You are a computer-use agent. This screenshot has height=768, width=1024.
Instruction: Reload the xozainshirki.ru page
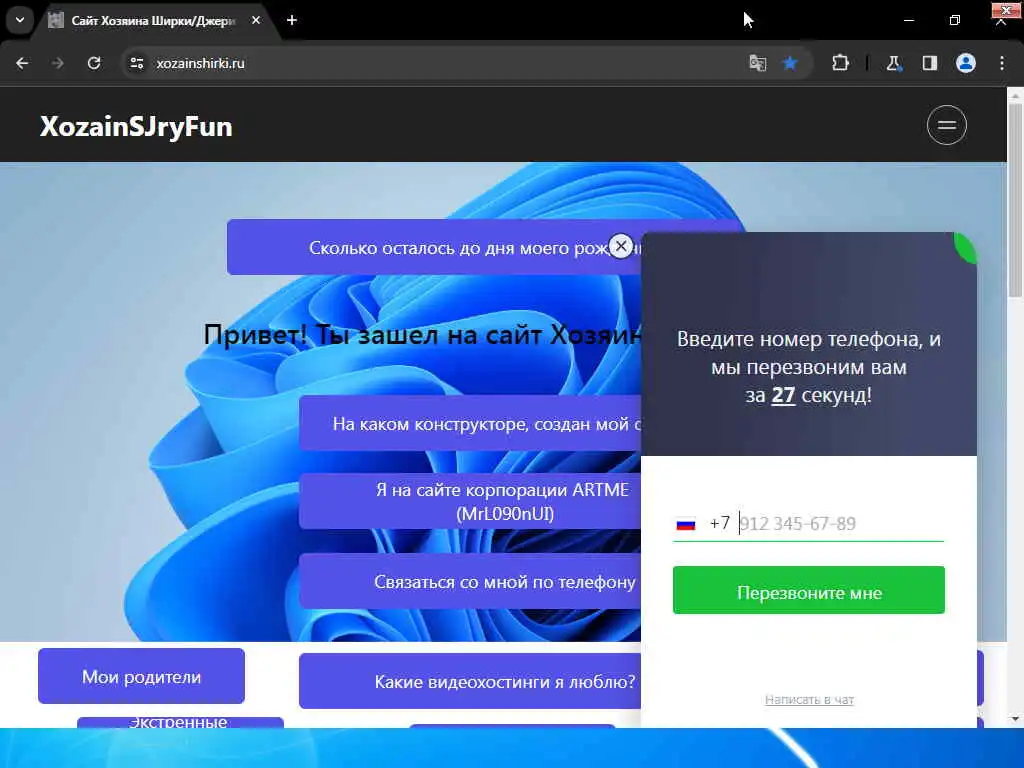click(x=94, y=63)
